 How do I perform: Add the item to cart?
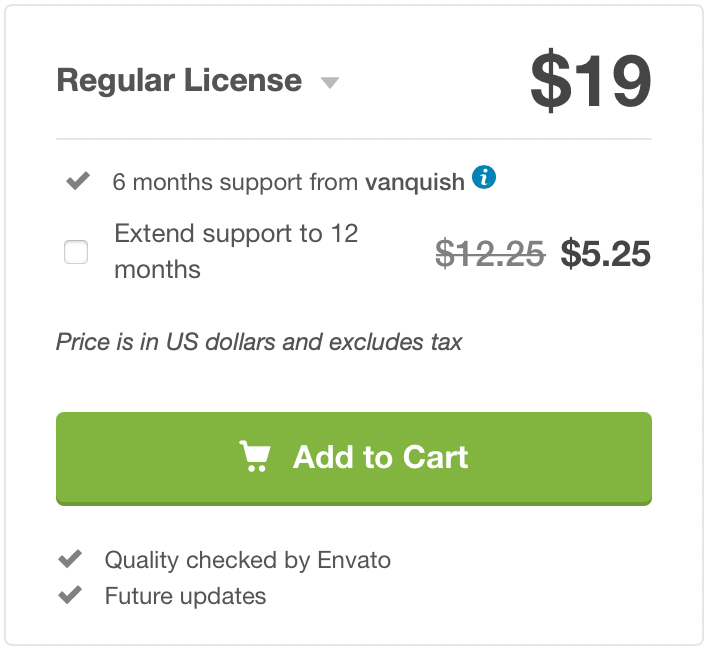354,459
